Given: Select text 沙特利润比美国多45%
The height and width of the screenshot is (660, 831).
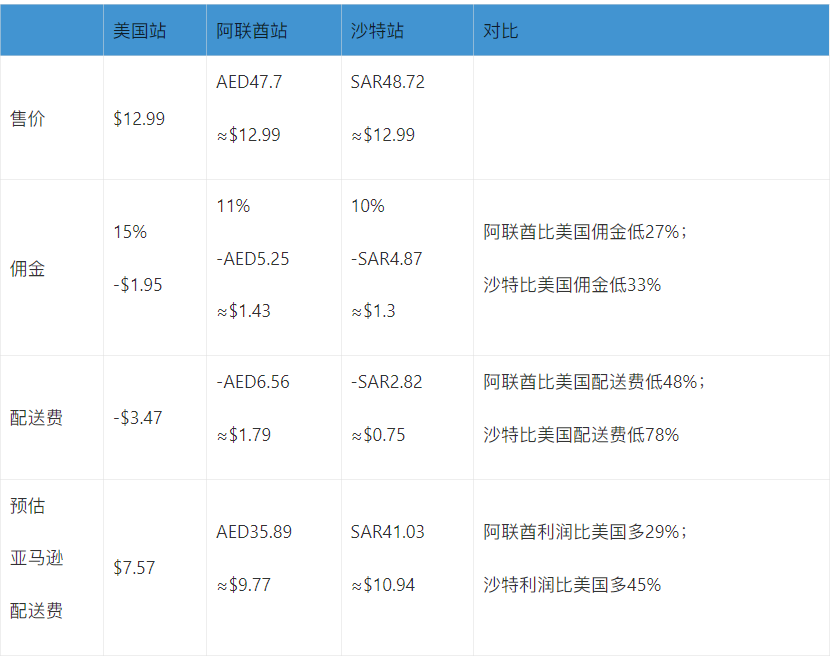Looking at the screenshot, I should coord(572,585).
